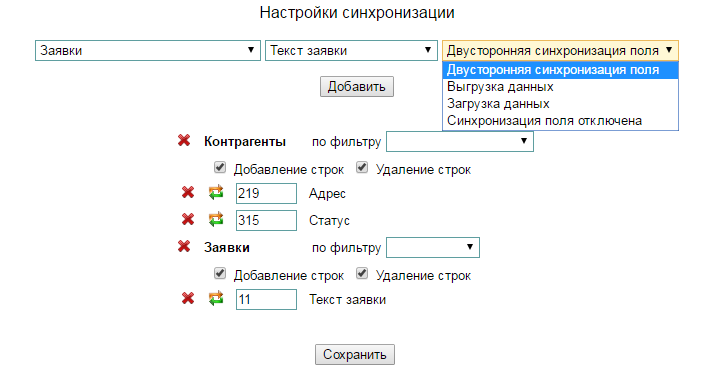The image size is (706, 370).
Task: Uncheck Удаление строк under Заявки
Action: [362, 274]
